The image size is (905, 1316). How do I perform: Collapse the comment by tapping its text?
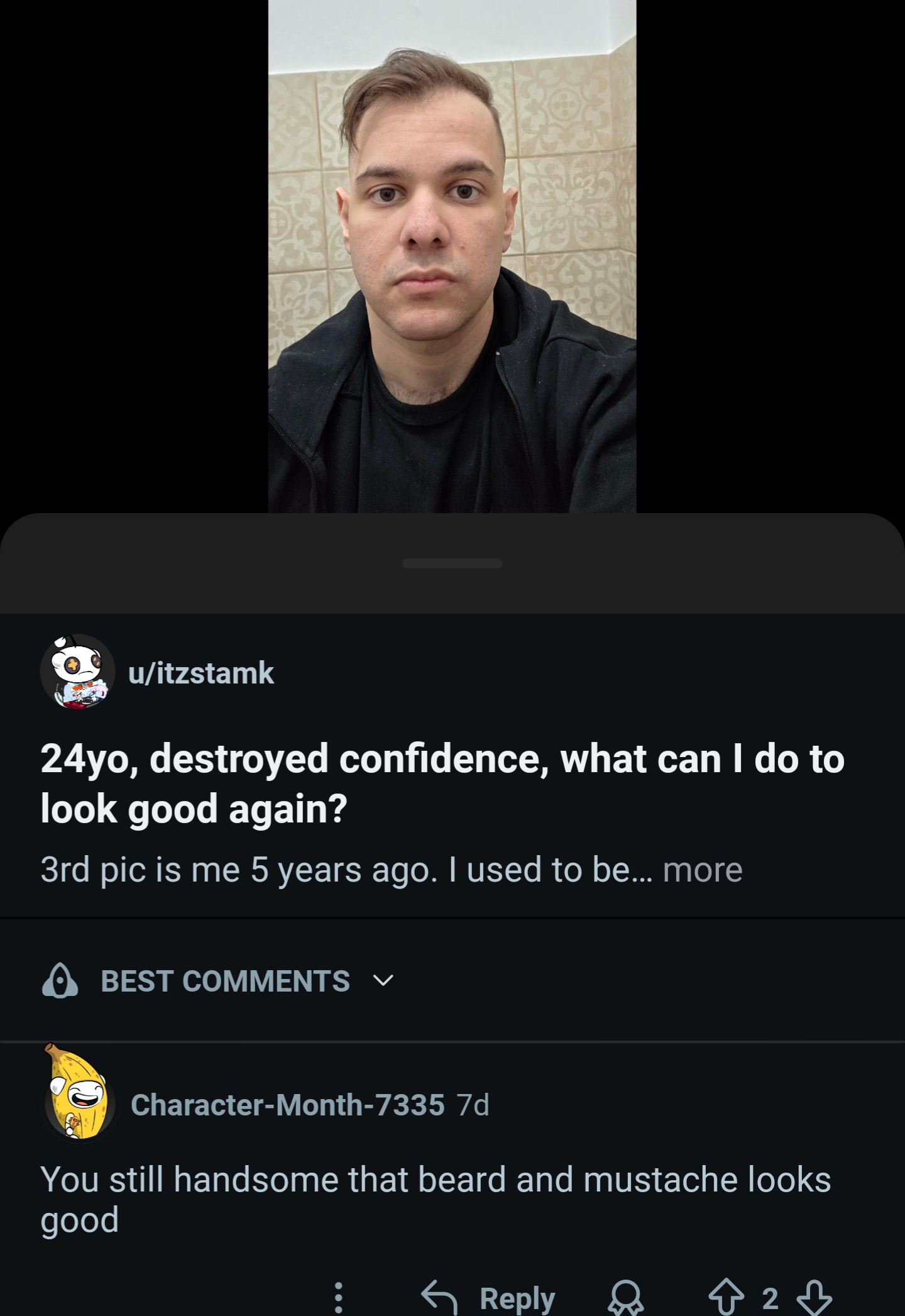click(x=435, y=1198)
